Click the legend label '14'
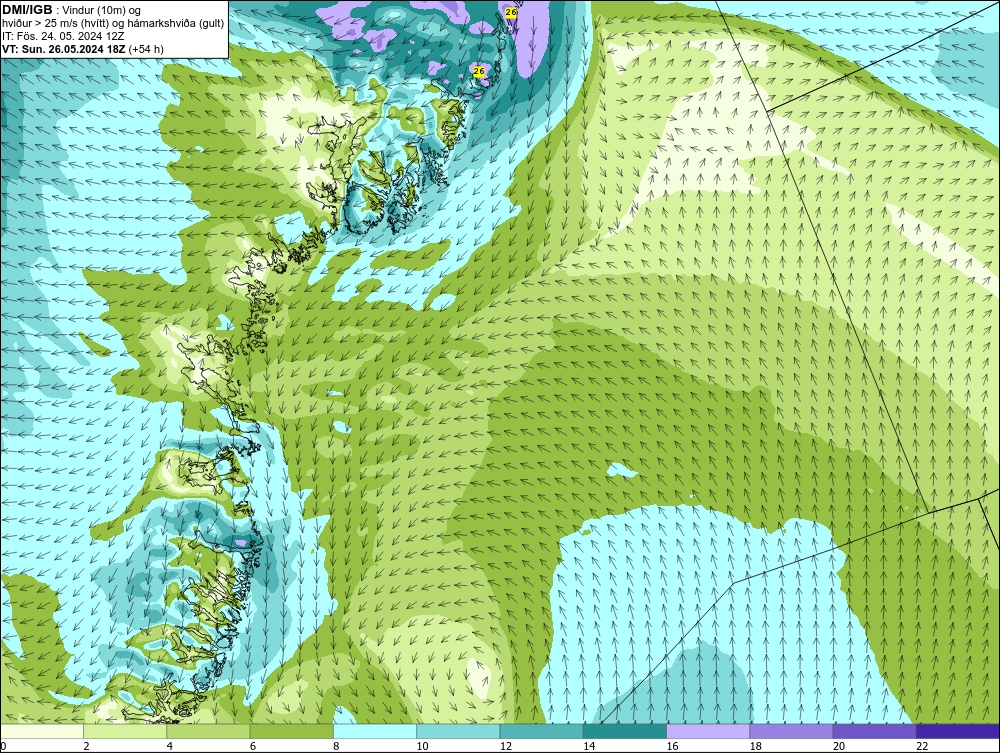The height and width of the screenshot is (753, 1000). click(x=589, y=747)
